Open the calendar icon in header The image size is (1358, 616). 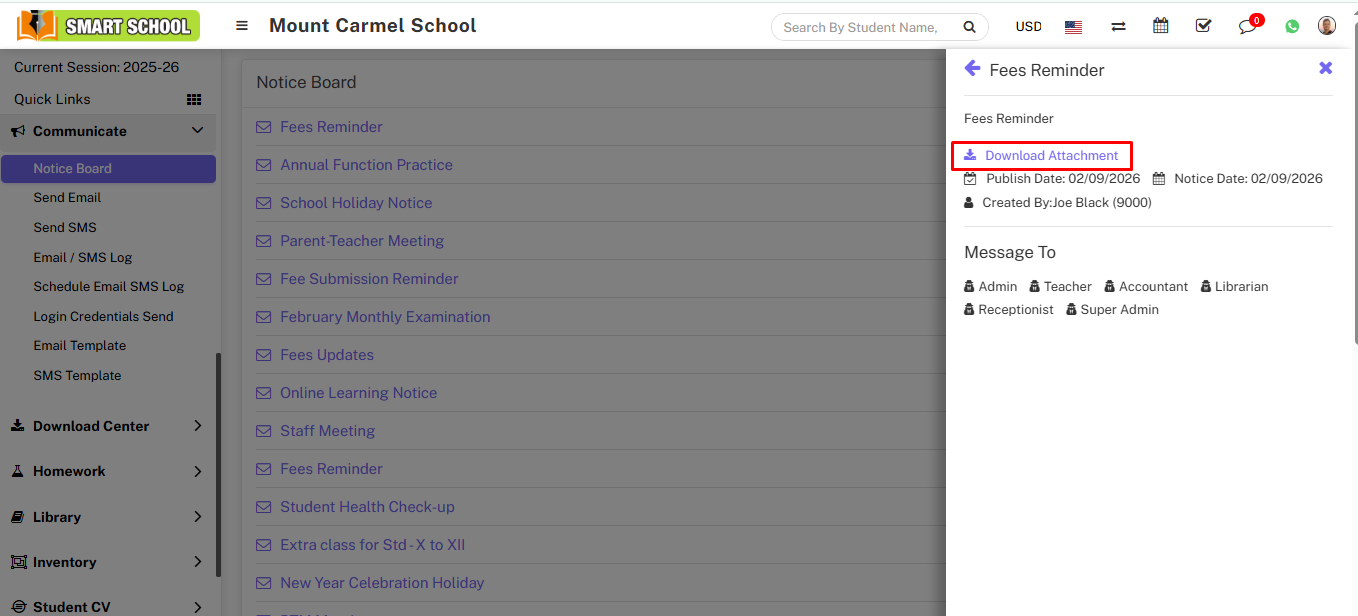(x=1160, y=26)
